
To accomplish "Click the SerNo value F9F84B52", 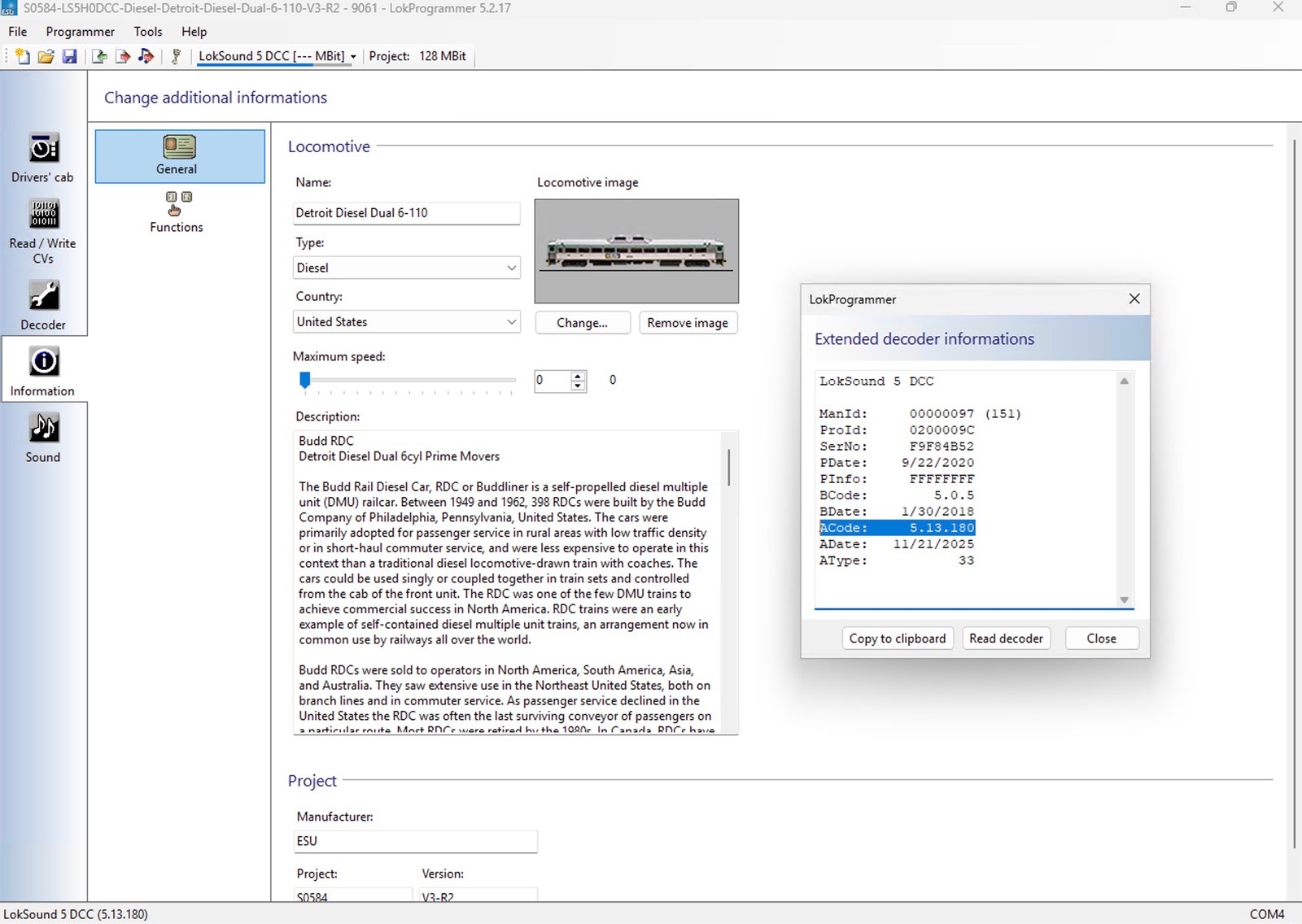I will 942,447.
